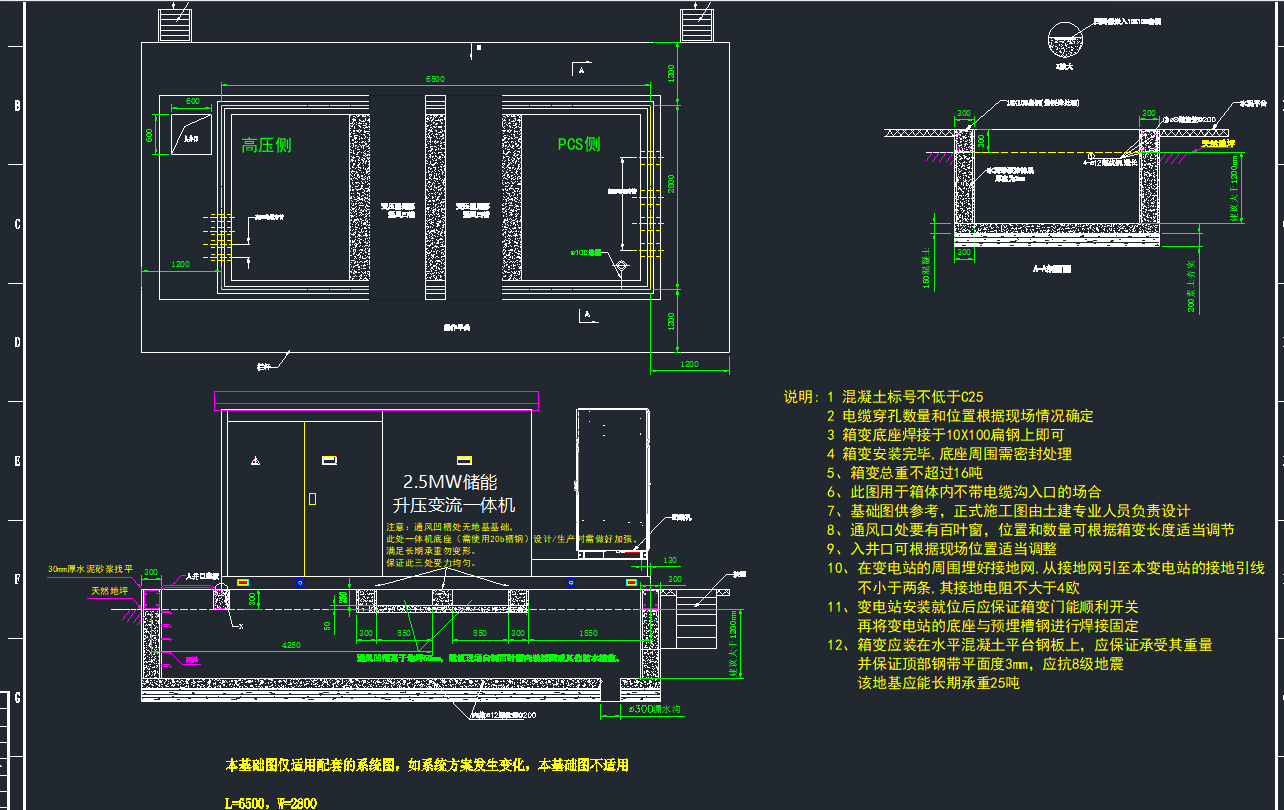Select the ø100 drain pipe circle symbol

click(x=620, y=266)
